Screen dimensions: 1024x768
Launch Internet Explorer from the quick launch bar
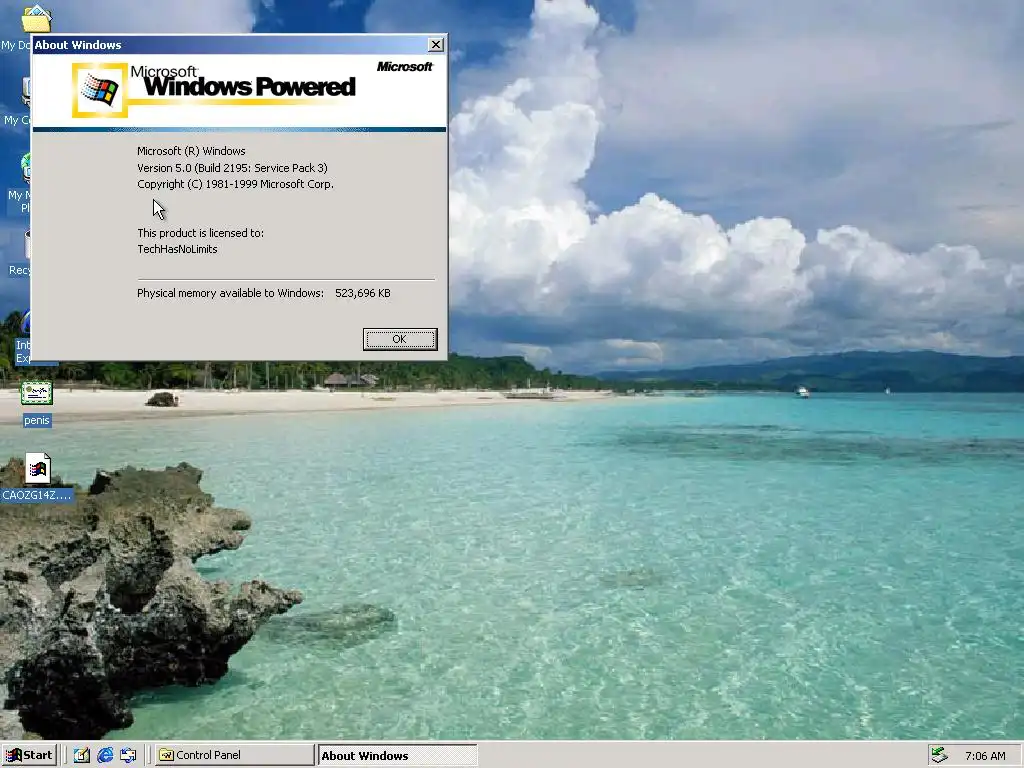pos(105,755)
